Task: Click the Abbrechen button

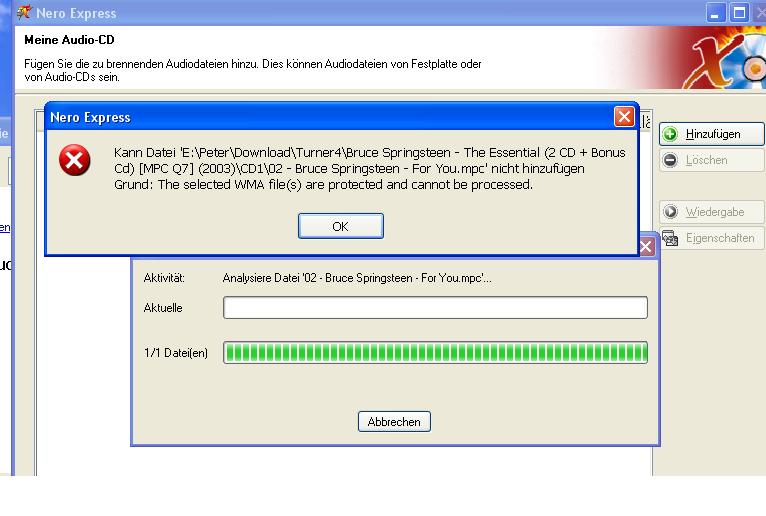Action: click(394, 422)
